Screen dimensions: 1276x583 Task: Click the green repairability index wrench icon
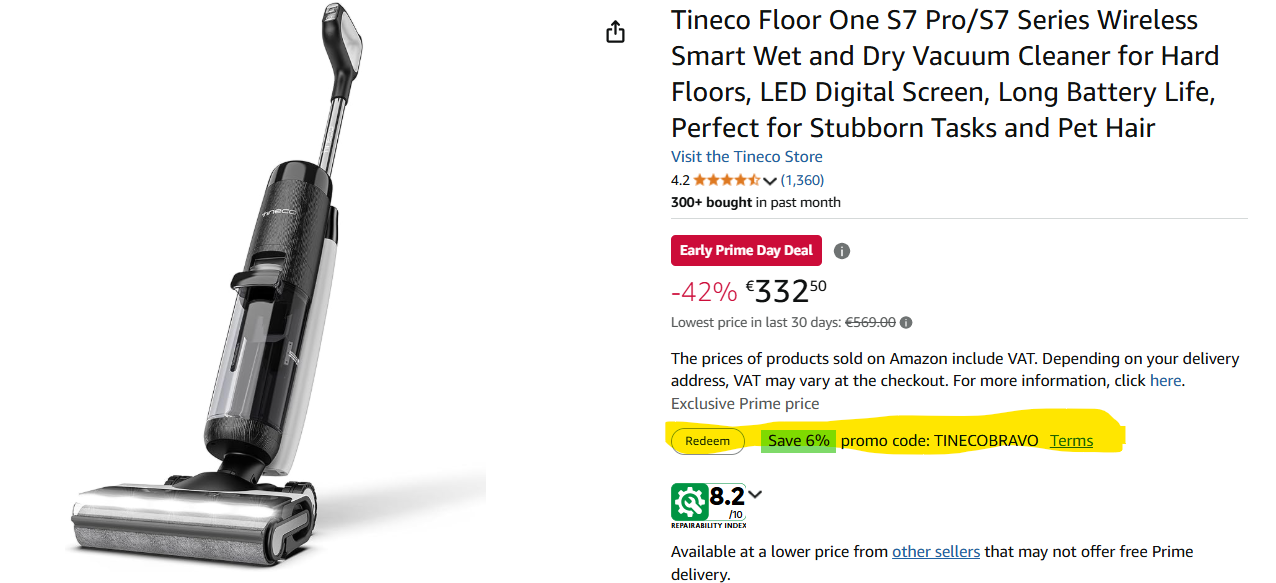pyautogui.click(x=689, y=501)
